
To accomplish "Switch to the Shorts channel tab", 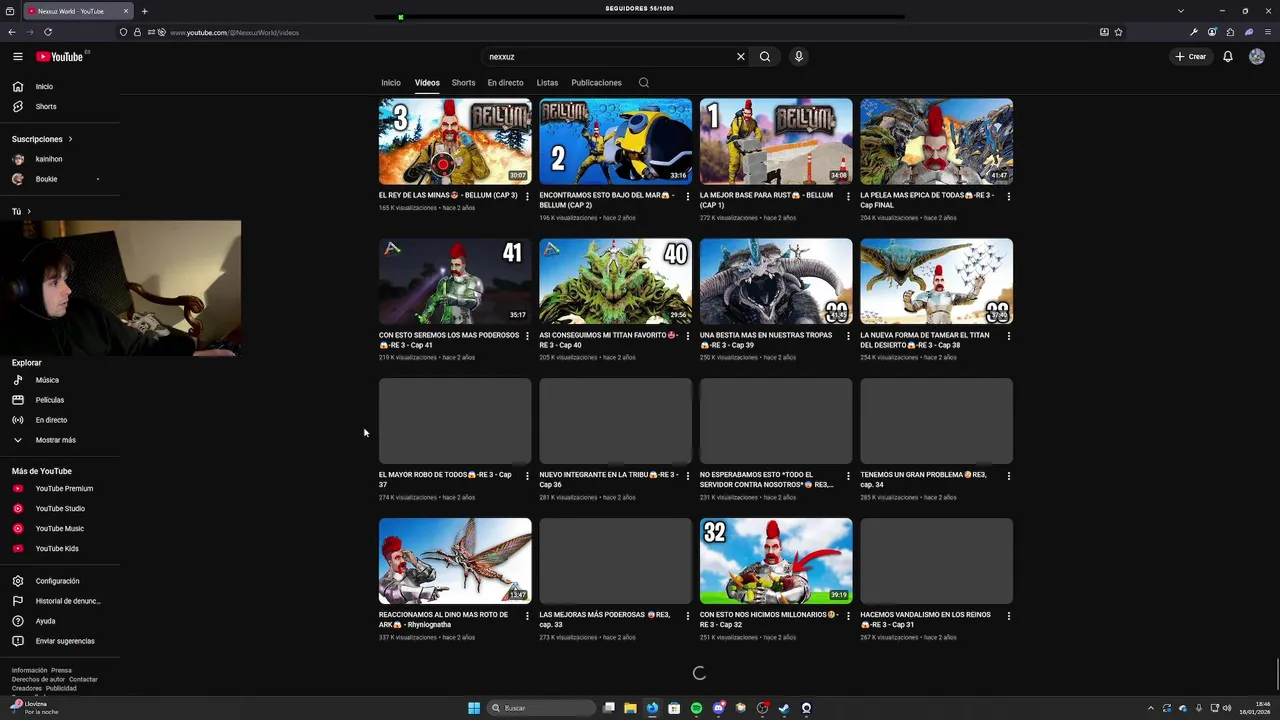I will click(x=463, y=83).
